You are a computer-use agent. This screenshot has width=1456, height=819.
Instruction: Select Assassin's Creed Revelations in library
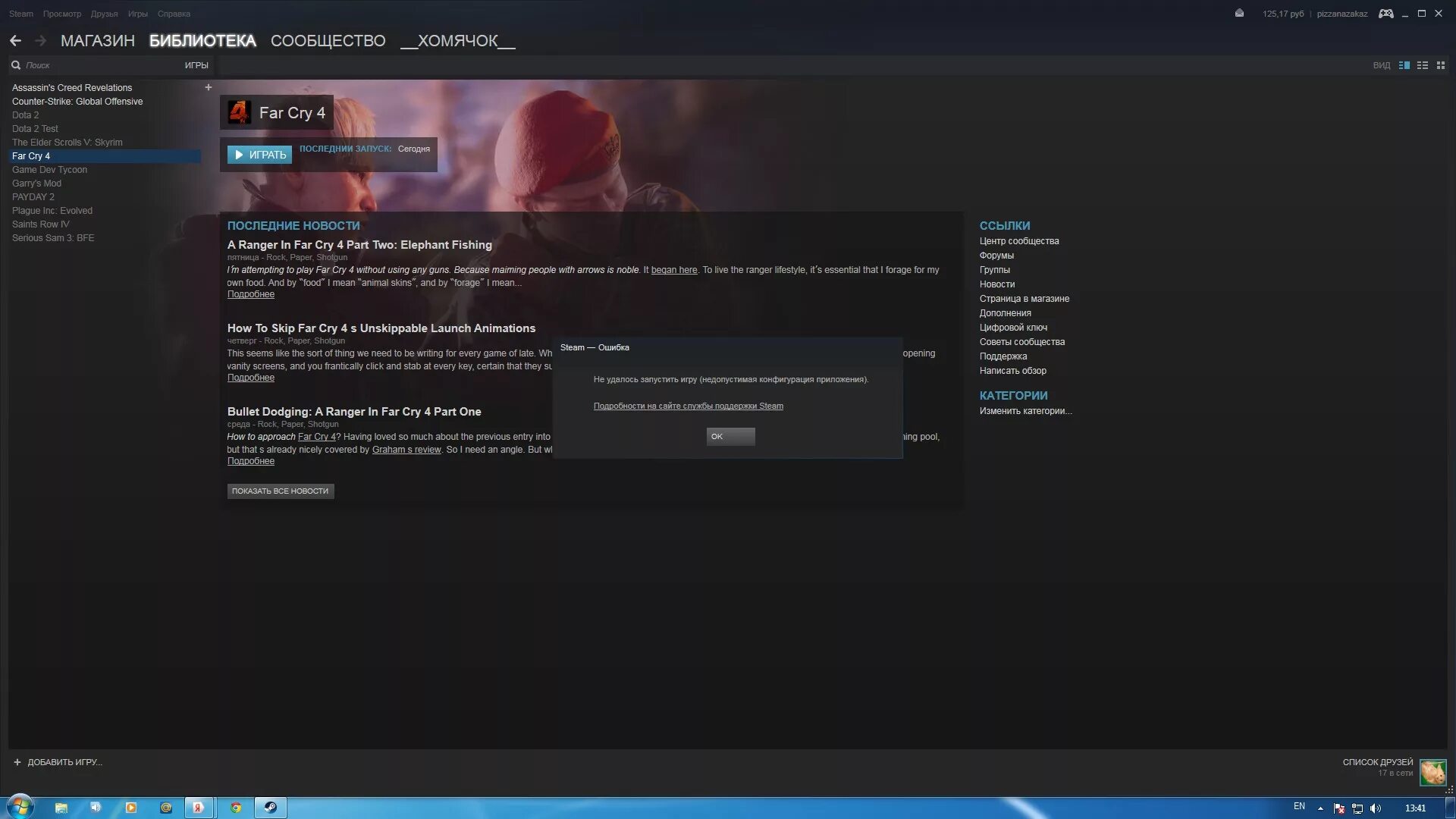point(72,88)
